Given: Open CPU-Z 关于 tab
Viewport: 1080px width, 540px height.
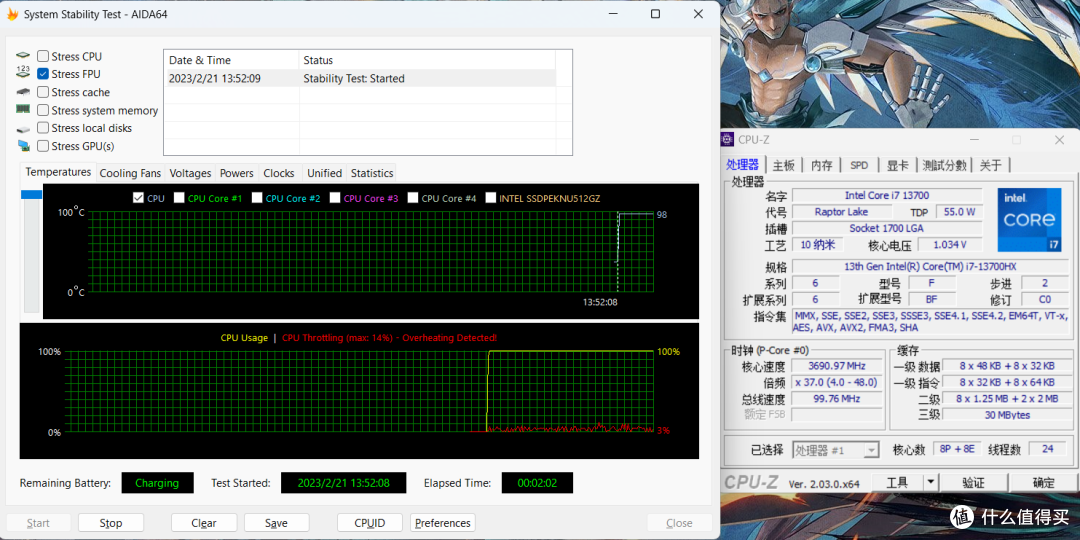Looking at the screenshot, I should click(x=990, y=165).
